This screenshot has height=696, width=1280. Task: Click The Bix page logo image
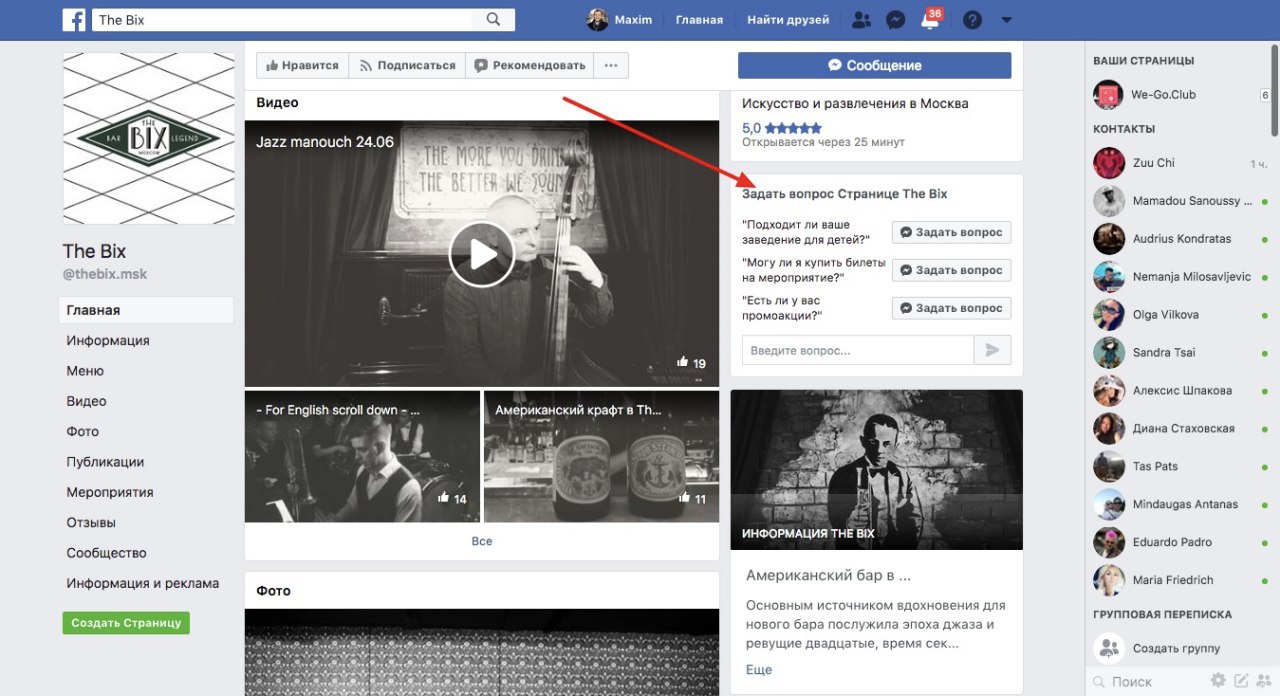click(149, 138)
